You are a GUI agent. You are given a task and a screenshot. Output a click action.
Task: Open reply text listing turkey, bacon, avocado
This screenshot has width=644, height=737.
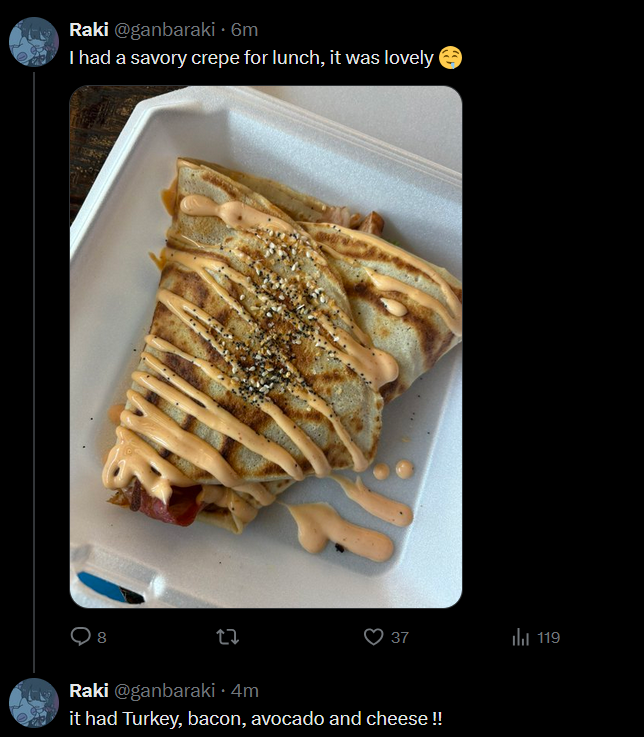pyautogui.click(x=256, y=719)
